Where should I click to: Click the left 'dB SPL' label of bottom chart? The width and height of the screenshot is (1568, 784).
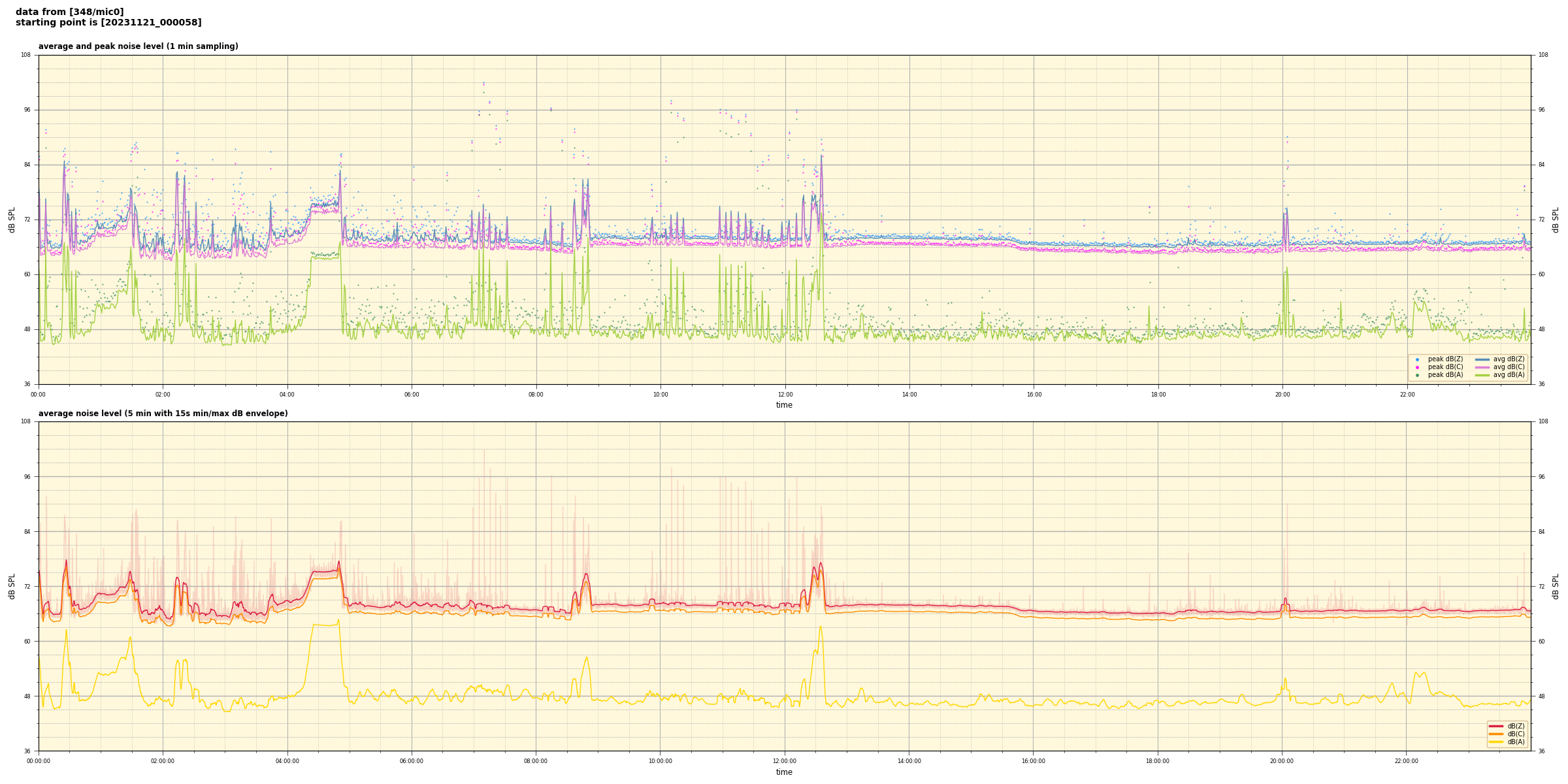(x=12, y=586)
